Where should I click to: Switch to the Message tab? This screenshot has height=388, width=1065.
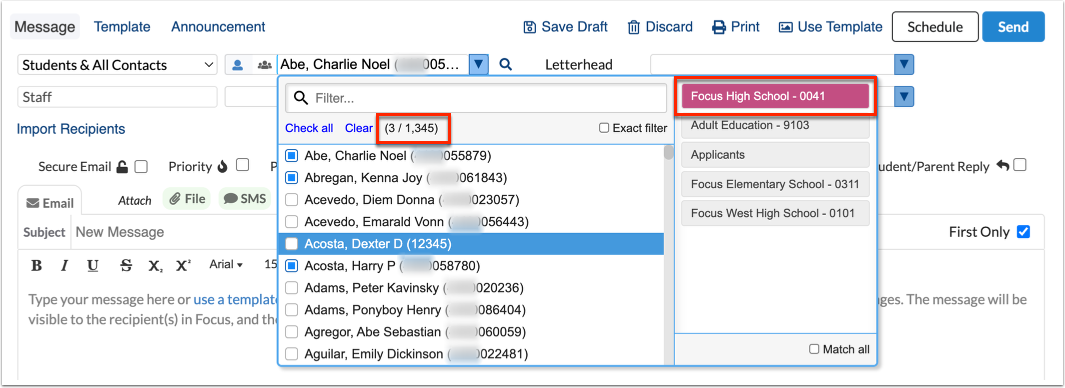(45, 27)
